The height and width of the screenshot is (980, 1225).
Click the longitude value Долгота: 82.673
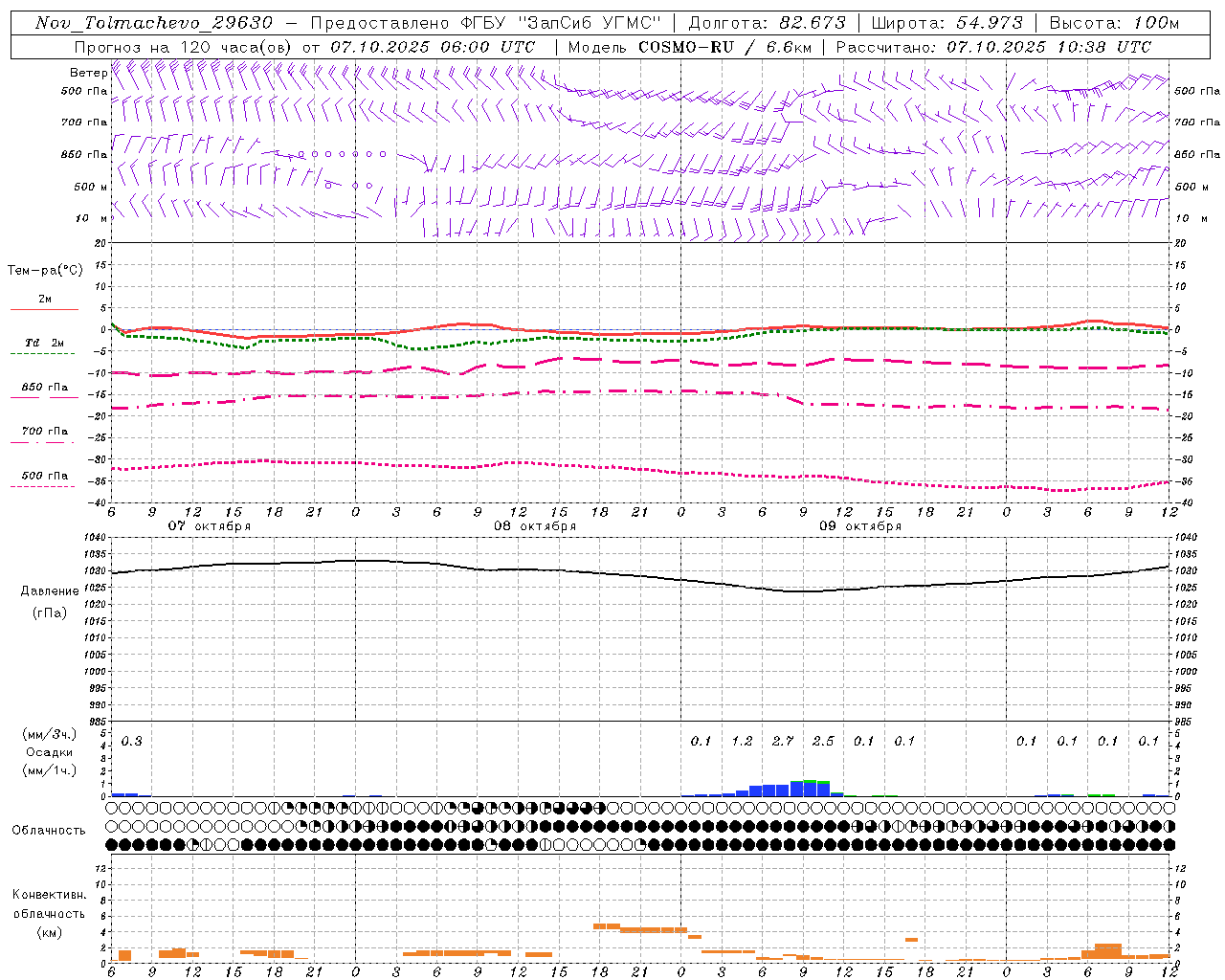[x=768, y=23]
